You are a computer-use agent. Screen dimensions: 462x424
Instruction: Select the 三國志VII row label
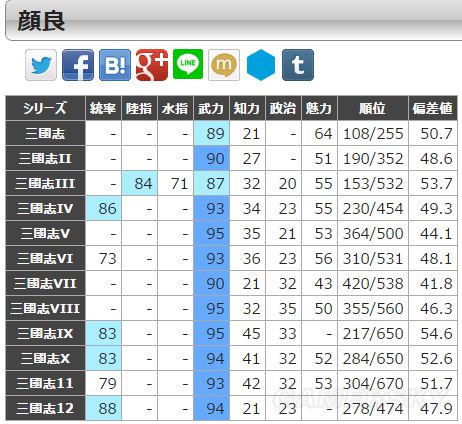coord(46,283)
